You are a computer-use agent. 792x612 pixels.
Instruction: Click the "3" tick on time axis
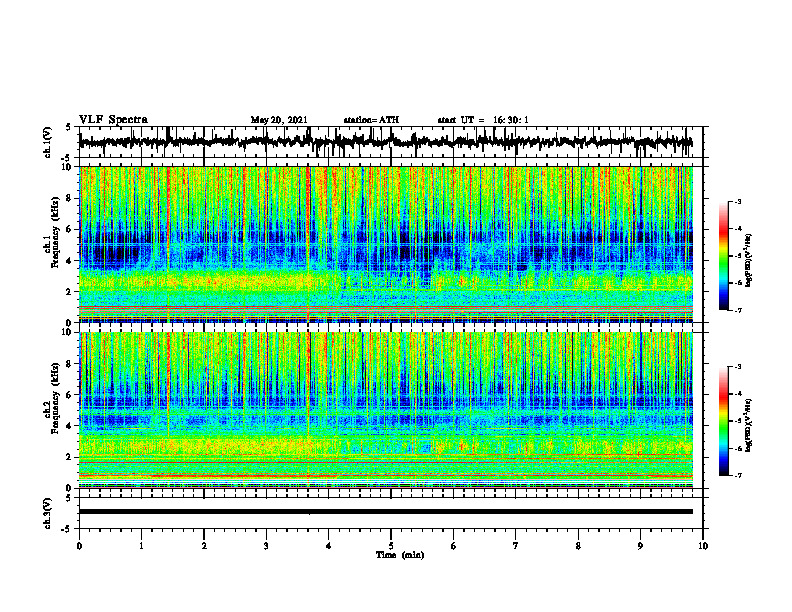coord(266,546)
